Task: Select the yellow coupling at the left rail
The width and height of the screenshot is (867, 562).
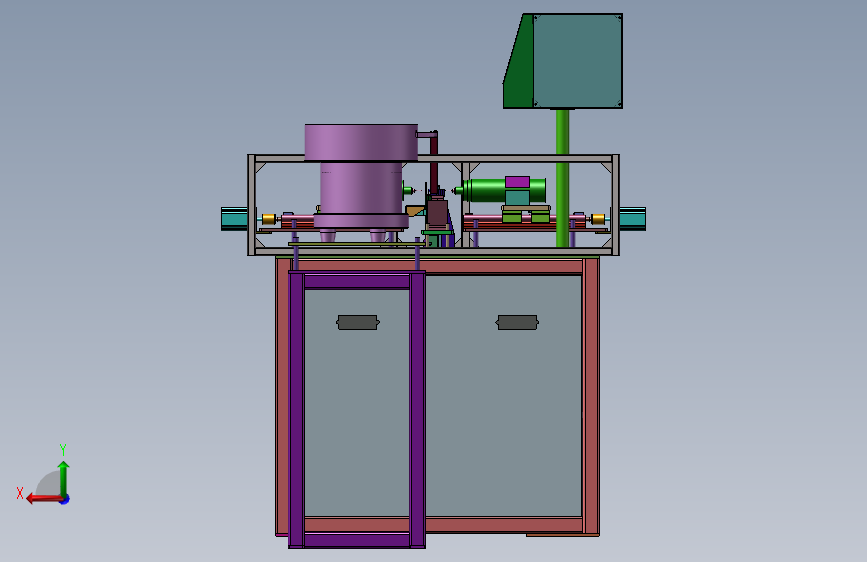Action: click(x=269, y=219)
